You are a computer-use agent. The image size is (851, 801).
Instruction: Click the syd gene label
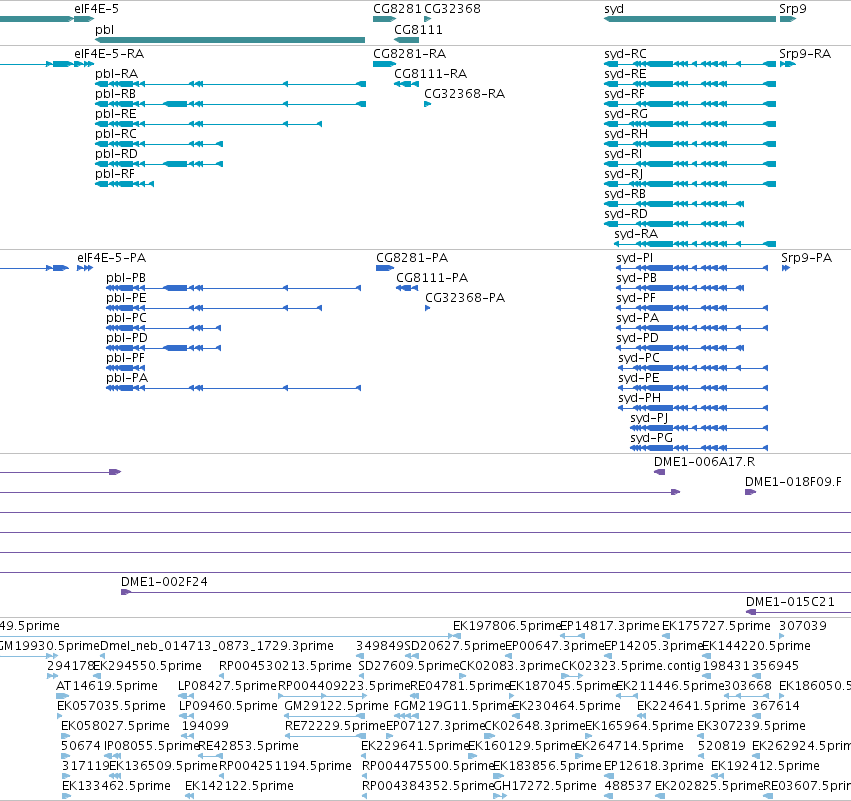click(x=614, y=9)
